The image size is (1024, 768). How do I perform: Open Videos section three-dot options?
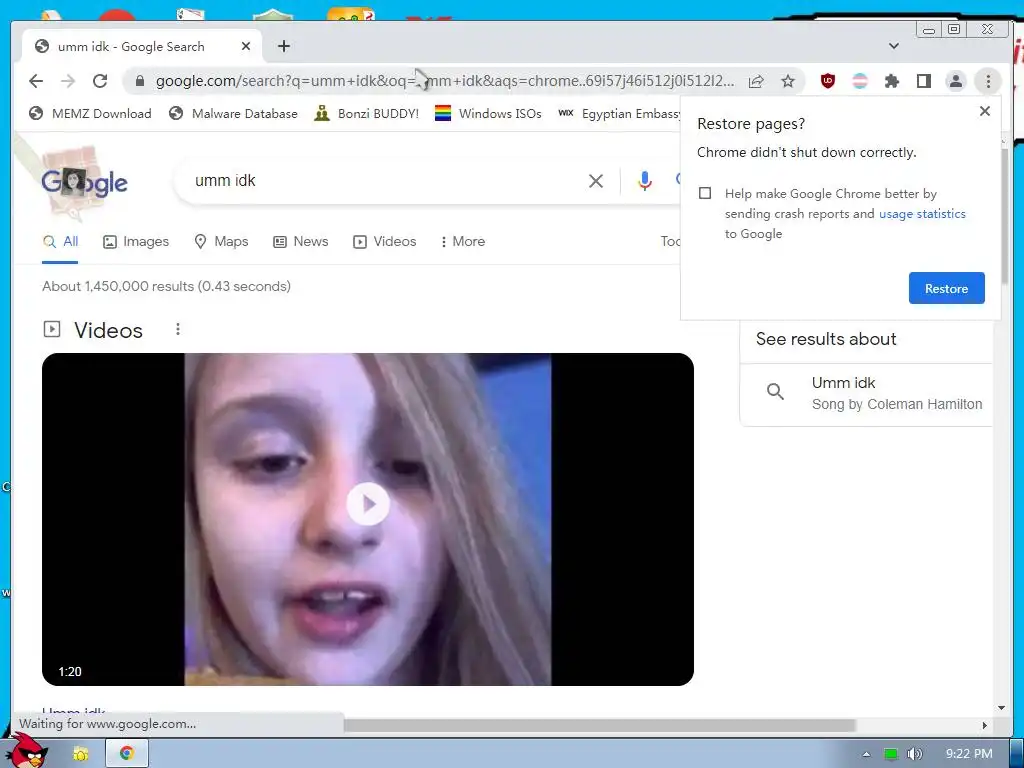click(178, 329)
